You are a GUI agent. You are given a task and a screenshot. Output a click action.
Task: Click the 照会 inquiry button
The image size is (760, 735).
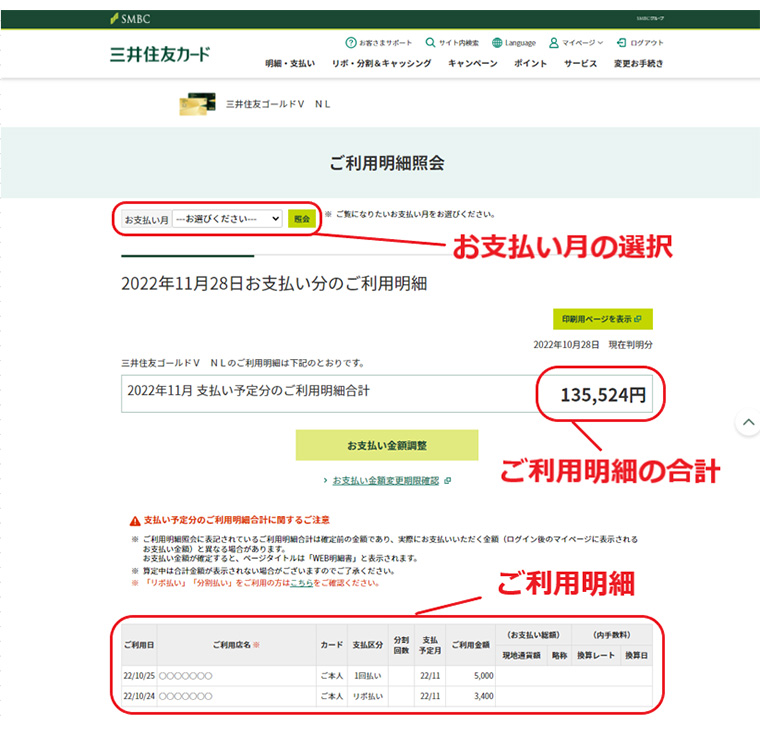click(302, 219)
